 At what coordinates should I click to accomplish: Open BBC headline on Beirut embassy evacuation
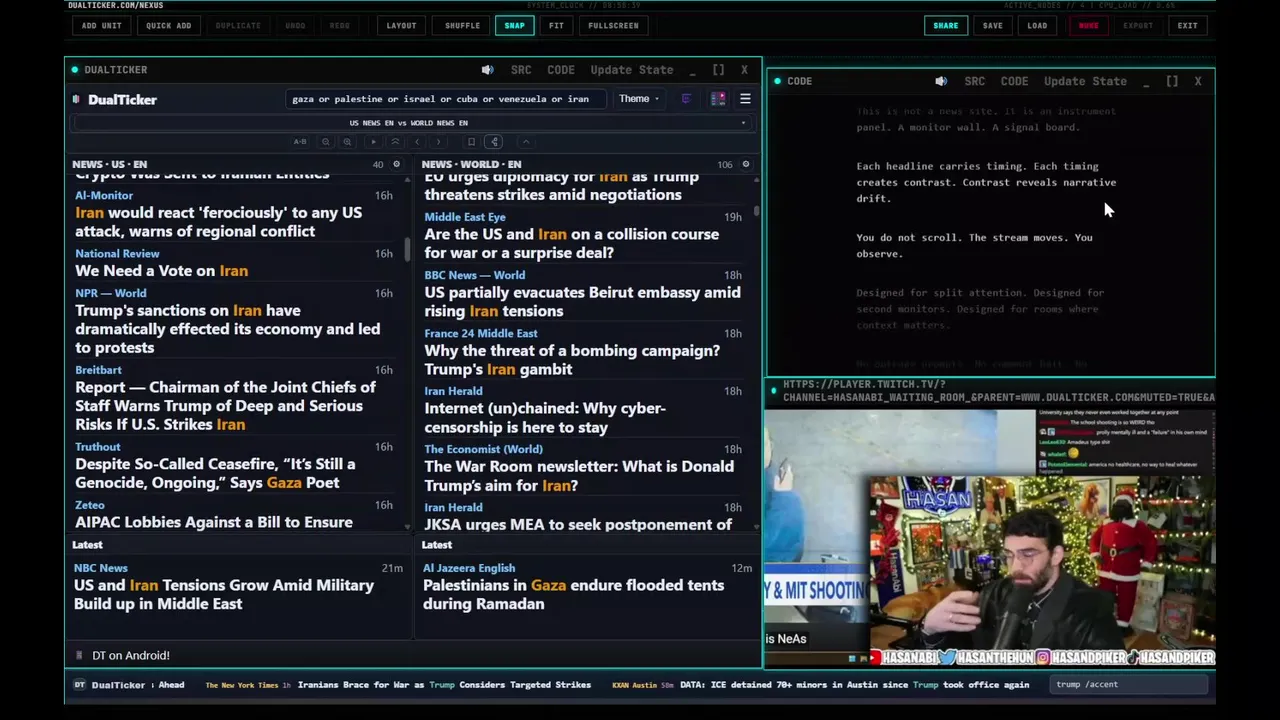click(x=583, y=301)
